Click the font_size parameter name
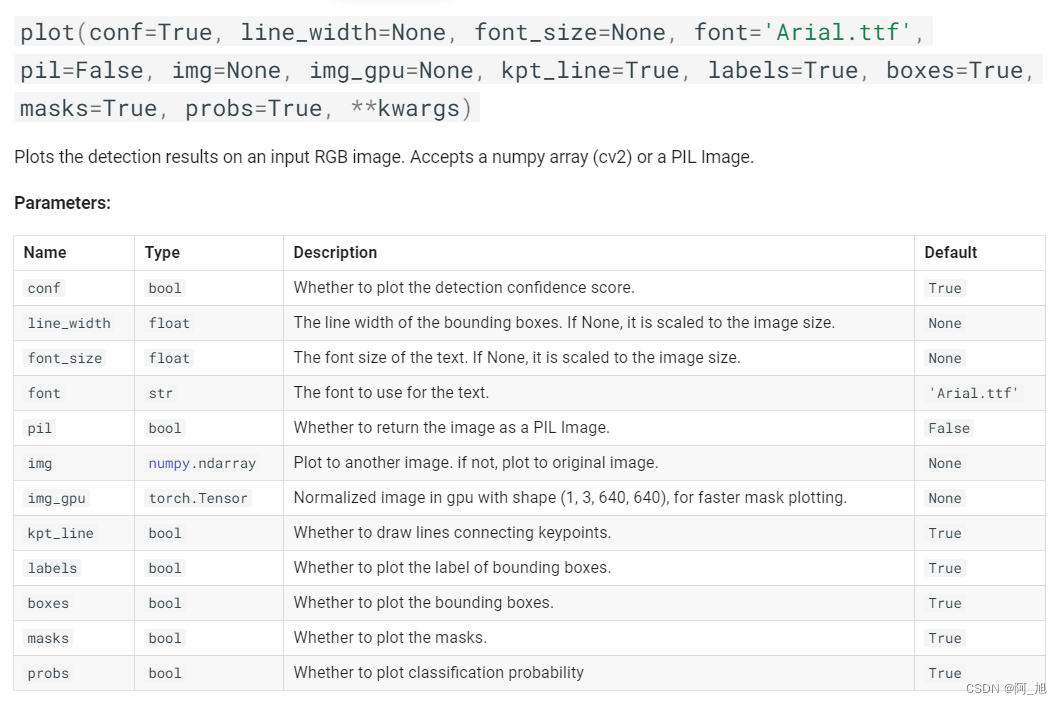Image resolution: width=1062 pixels, height=704 pixels. coord(65,358)
